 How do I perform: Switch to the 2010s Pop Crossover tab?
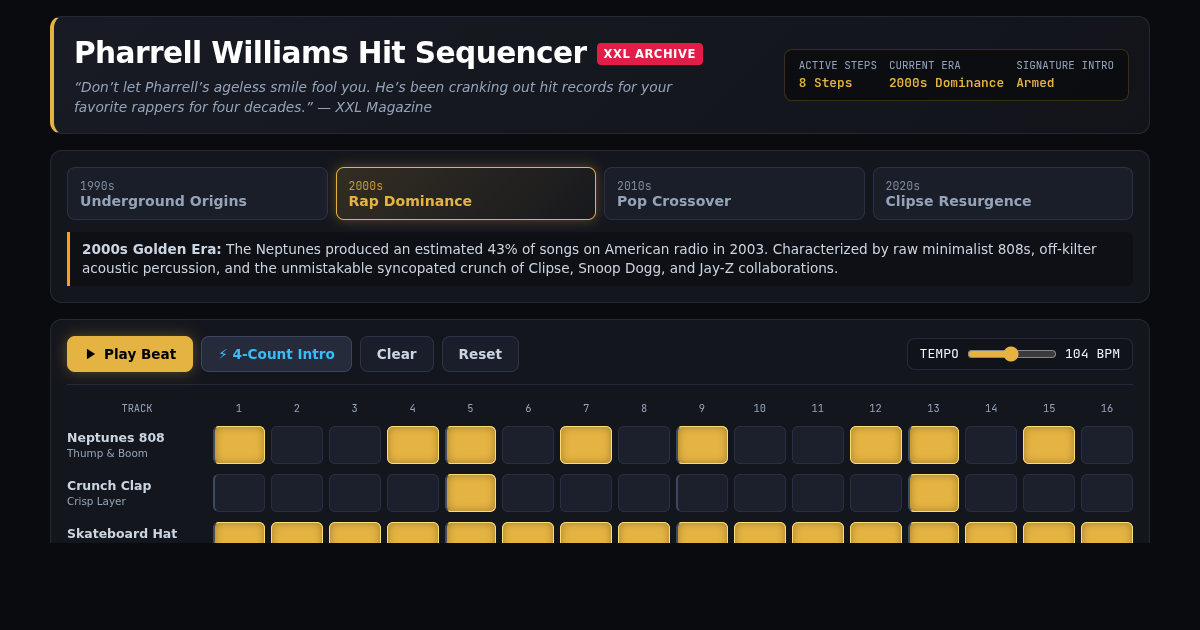(734, 193)
